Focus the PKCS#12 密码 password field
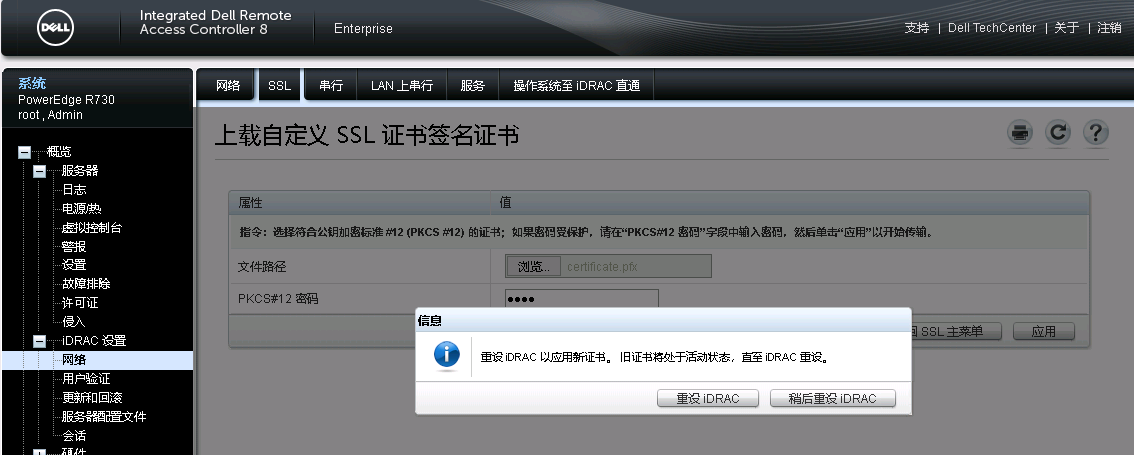This screenshot has height=455, width=1134. pos(581,298)
